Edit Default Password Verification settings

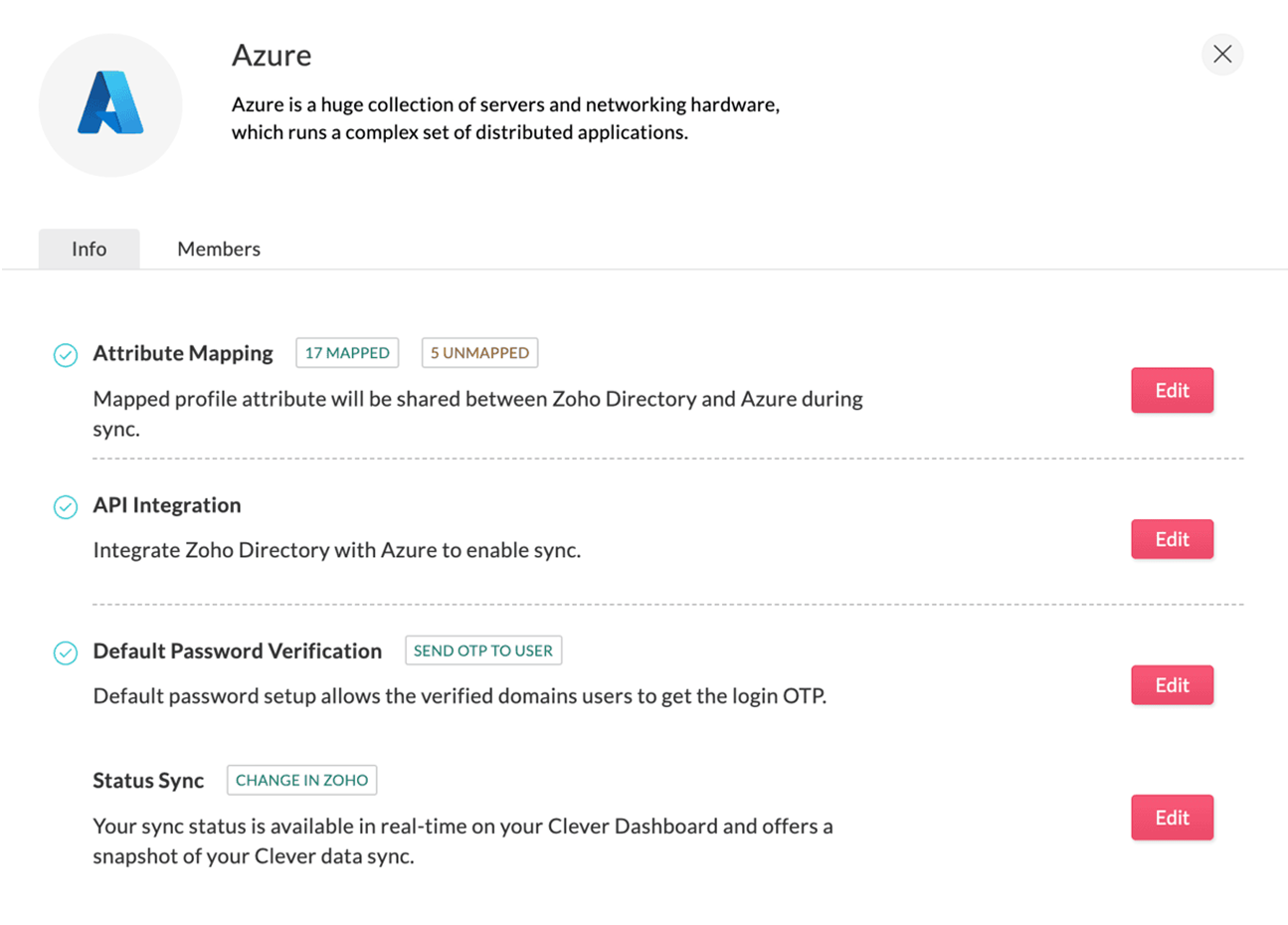point(1172,685)
